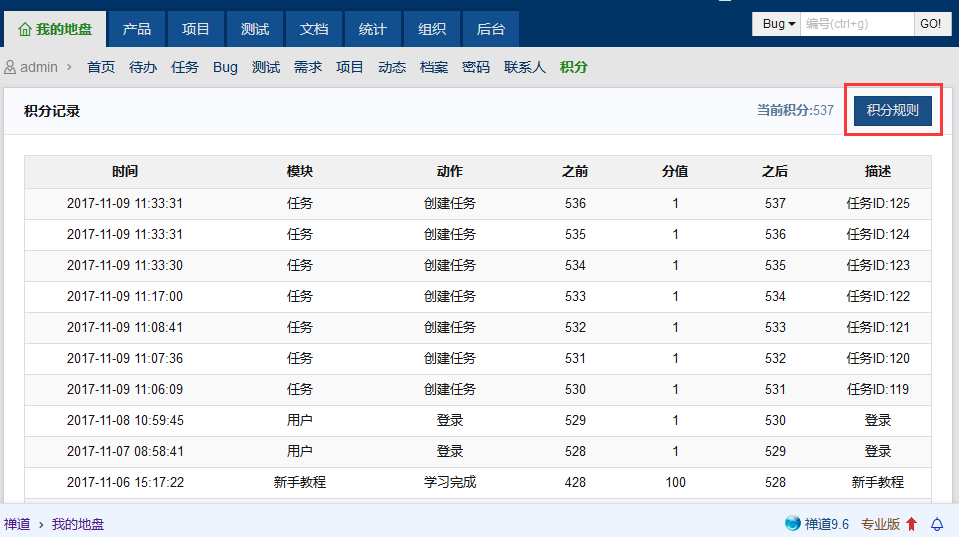The image size is (959, 537).
Task: Focus the 编号 search input field
Action: click(857, 24)
